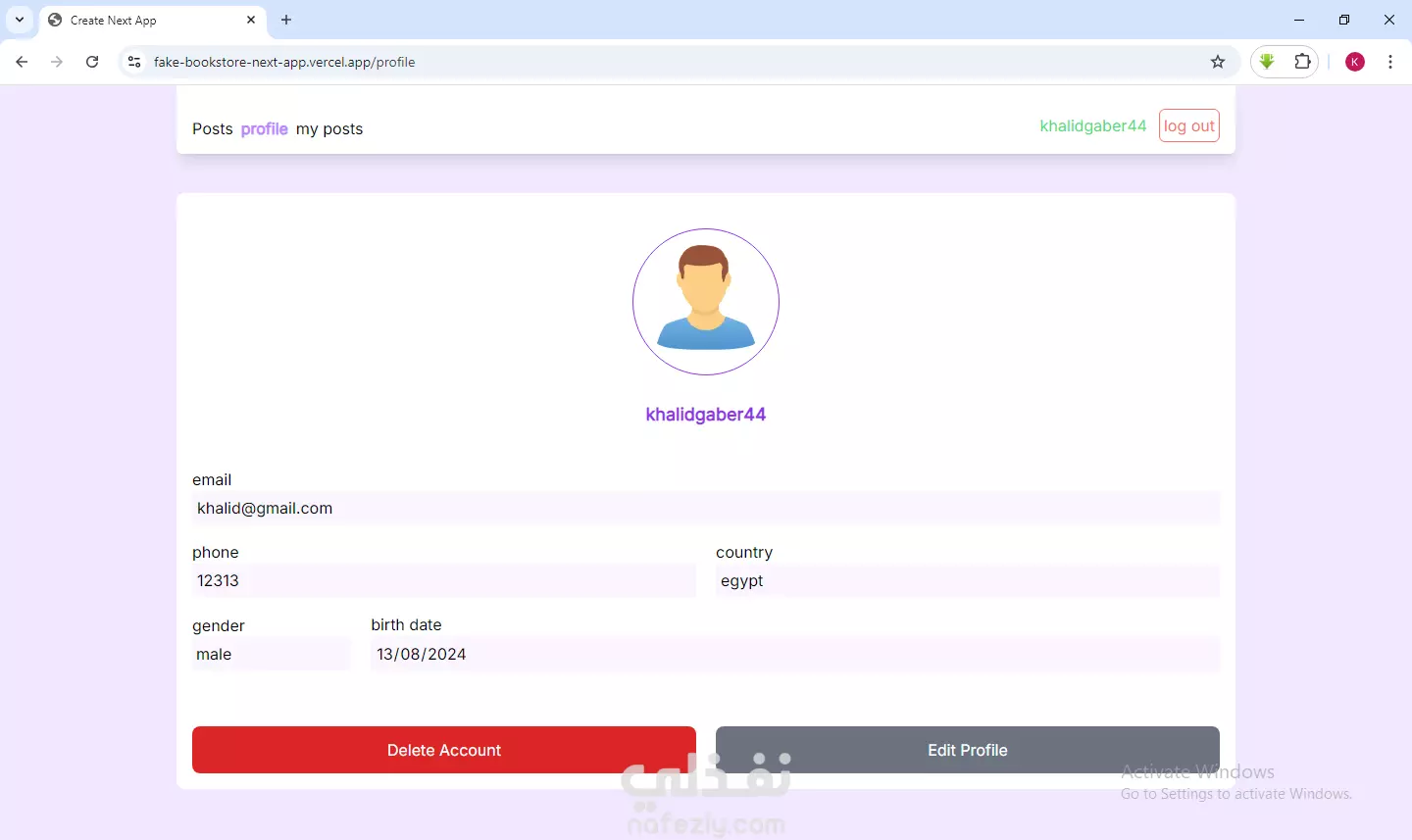Click the Edit Profile button
Image resolution: width=1412 pixels, height=840 pixels.
pyautogui.click(x=968, y=750)
